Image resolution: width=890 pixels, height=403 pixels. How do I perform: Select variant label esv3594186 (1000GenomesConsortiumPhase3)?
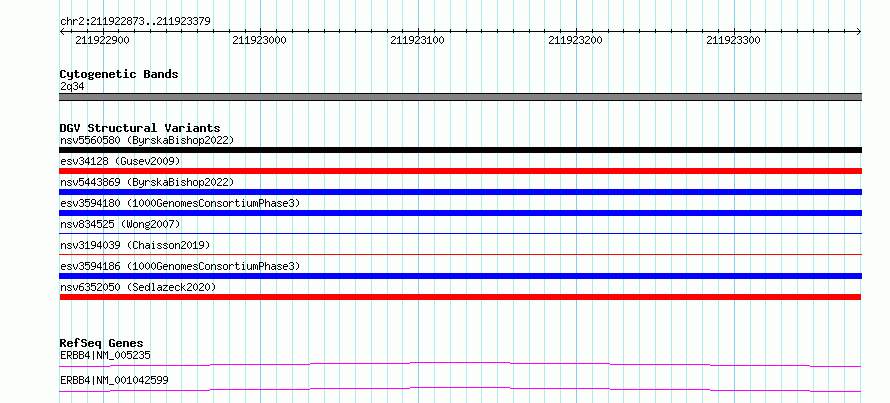[x=180, y=266]
